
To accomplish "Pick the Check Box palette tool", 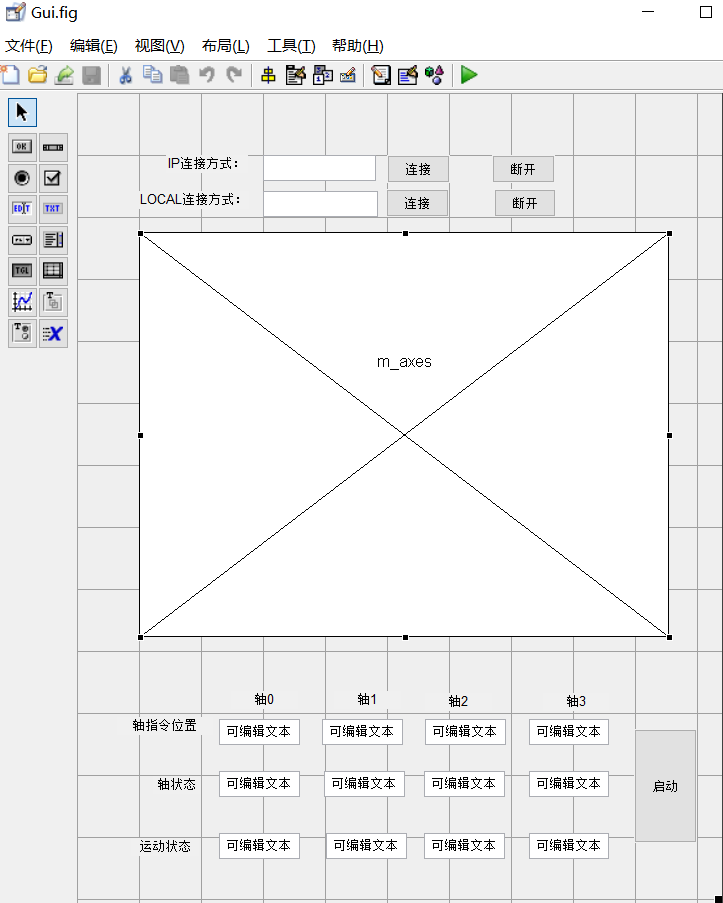I will 53,178.
